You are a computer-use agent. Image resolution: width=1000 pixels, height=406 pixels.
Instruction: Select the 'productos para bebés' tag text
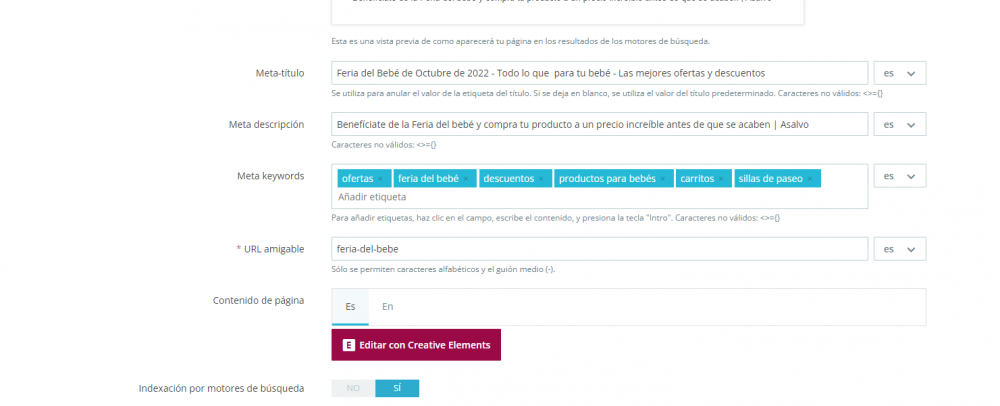click(607, 179)
